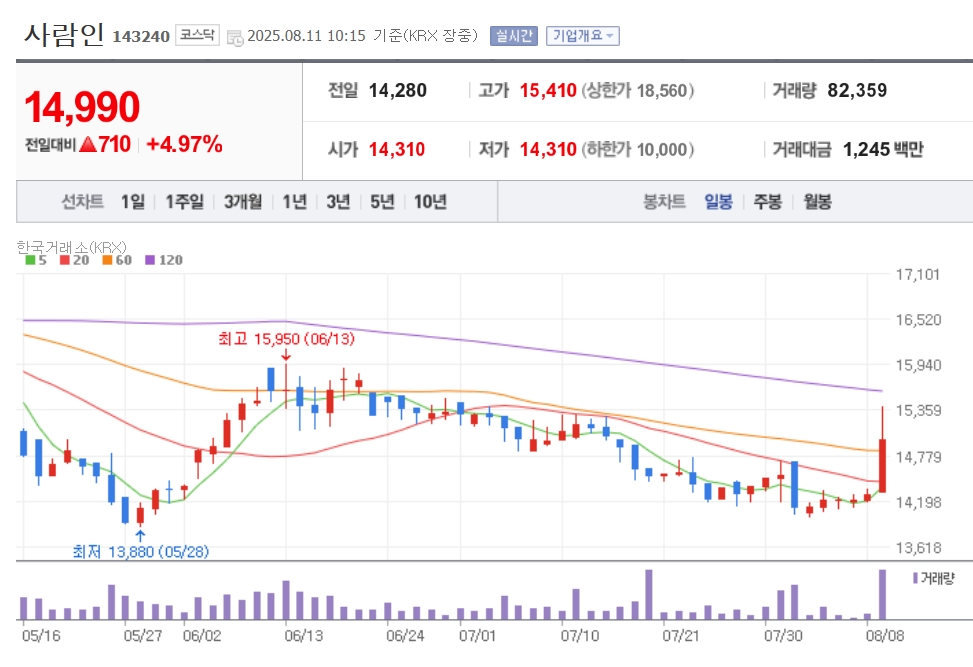Switch line chart to 1주일
The height and width of the screenshot is (667, 973).
coord(184,202)
